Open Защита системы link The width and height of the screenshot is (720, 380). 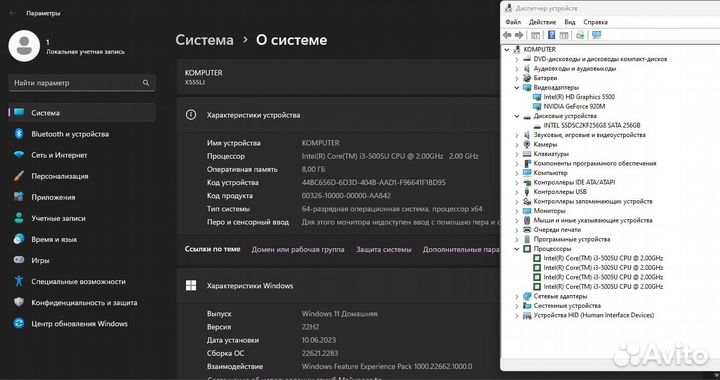coord(383,250)
